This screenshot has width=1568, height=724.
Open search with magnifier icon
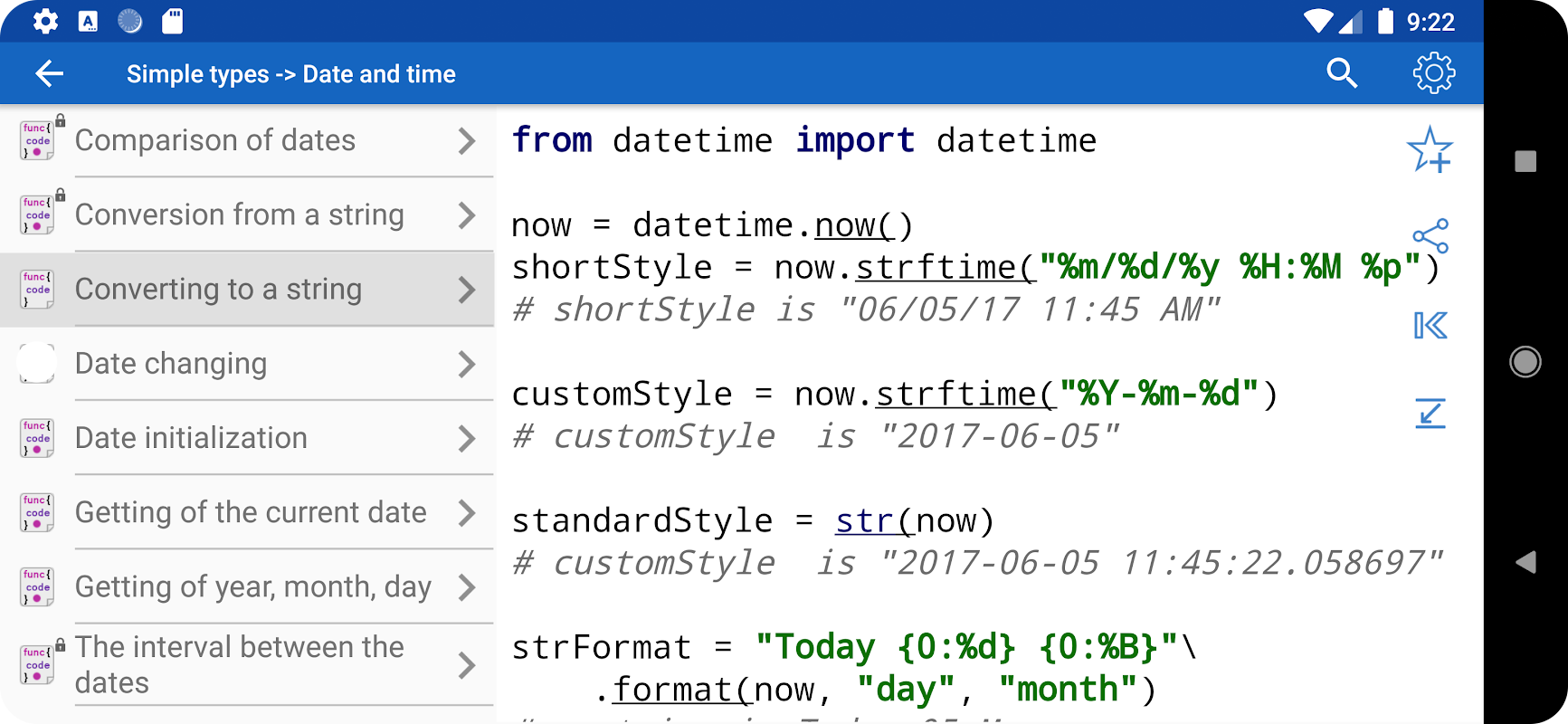(x=1342, y=73)
